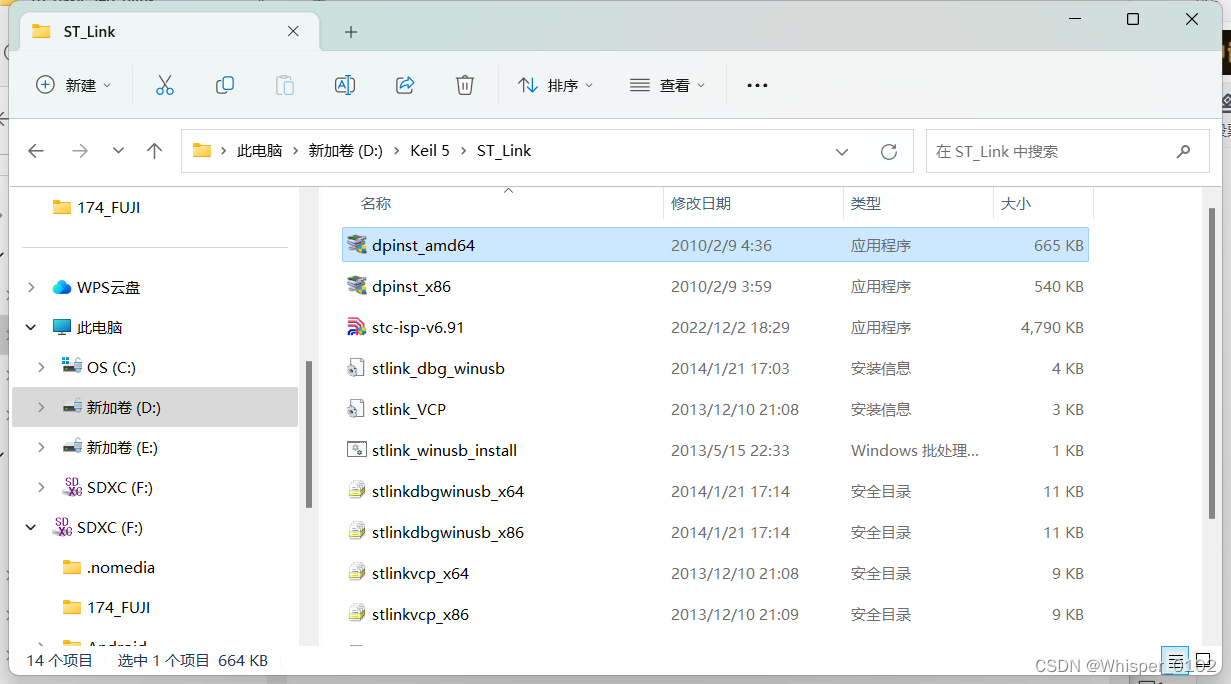Collapse the 此电脑 tree item
The height and width of the screenshot is (684, 1231).
coord(30,326)
